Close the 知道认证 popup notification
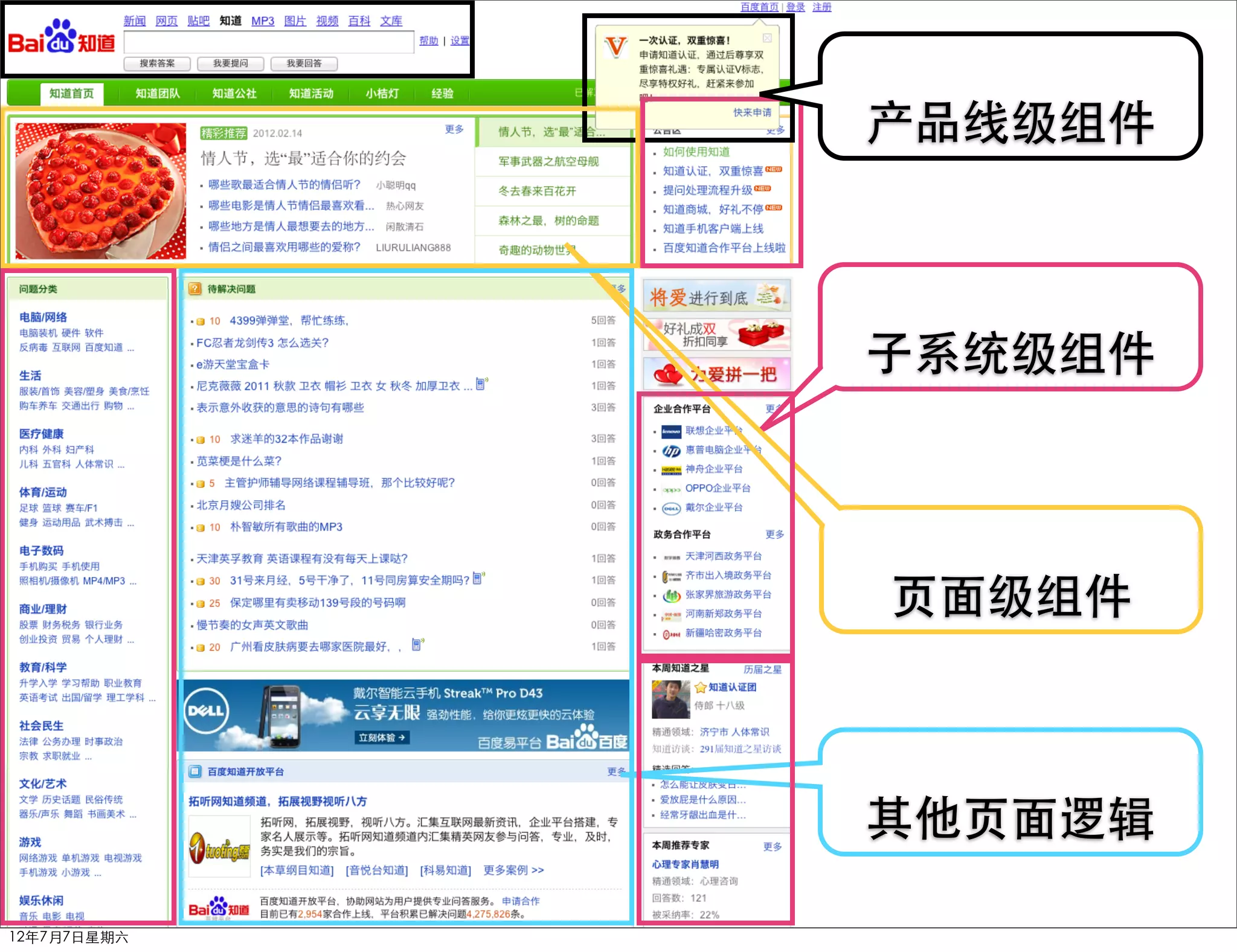 (x=767, y=38)
